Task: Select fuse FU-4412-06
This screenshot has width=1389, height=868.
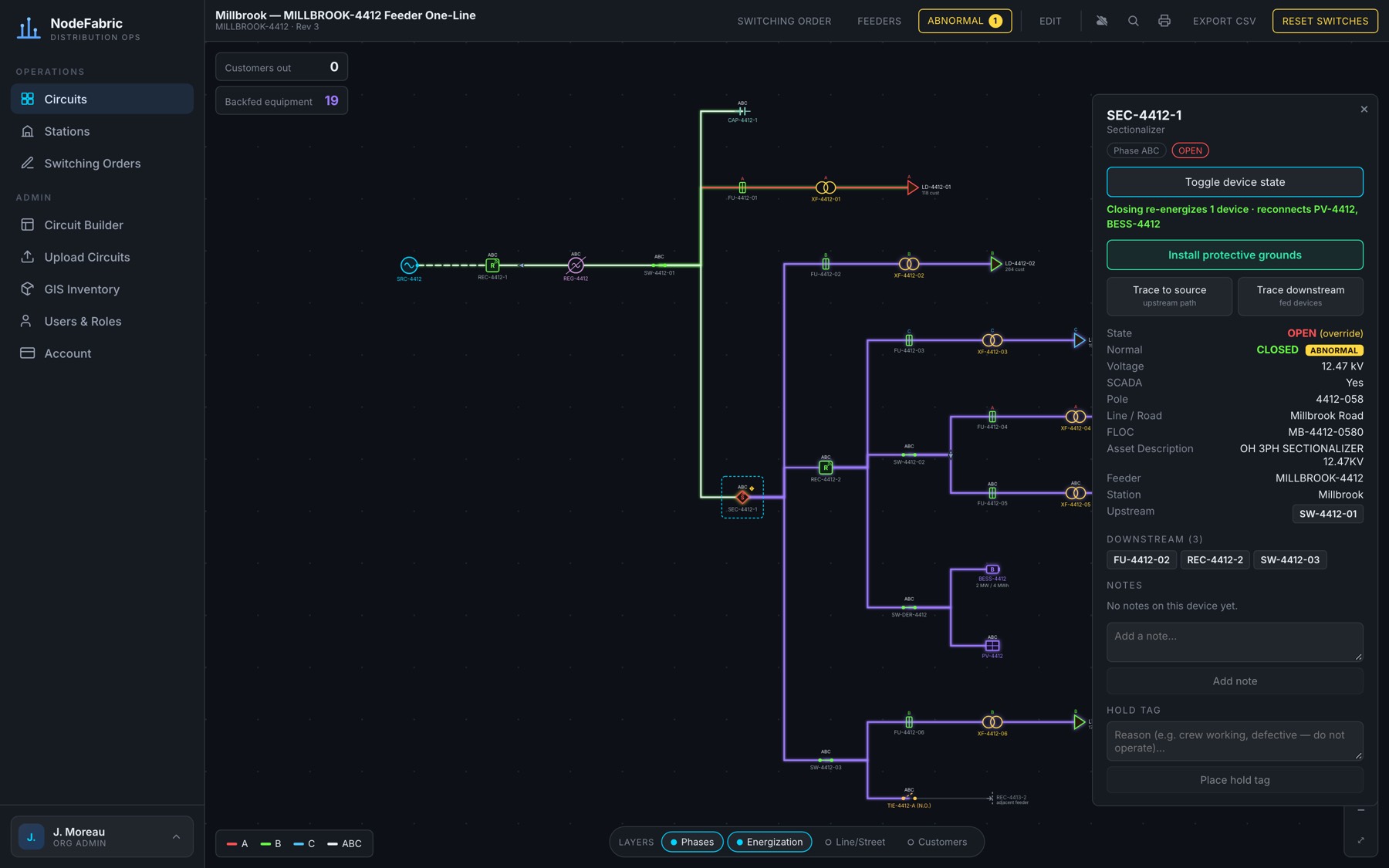Action: (909, 721)
